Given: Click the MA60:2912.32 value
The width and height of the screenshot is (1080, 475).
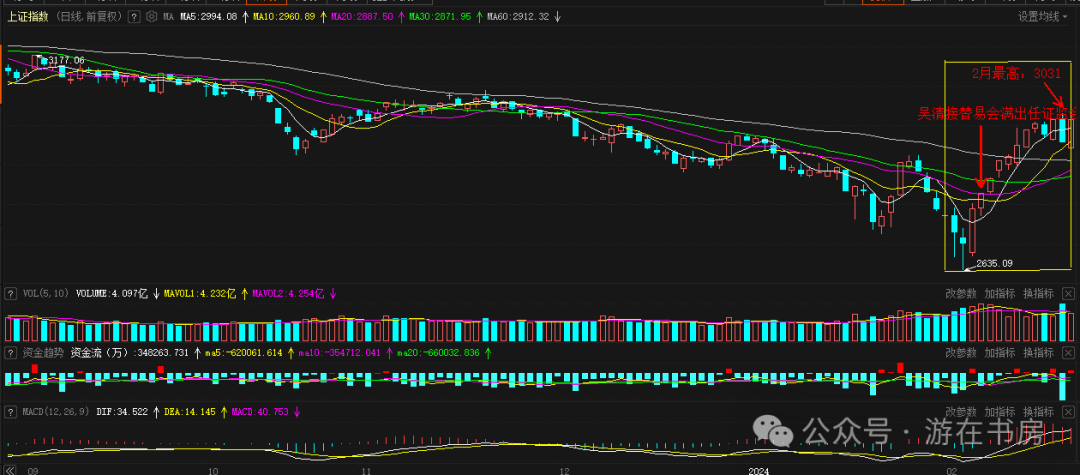Looking at the screenshot, I should click(518, 17).
